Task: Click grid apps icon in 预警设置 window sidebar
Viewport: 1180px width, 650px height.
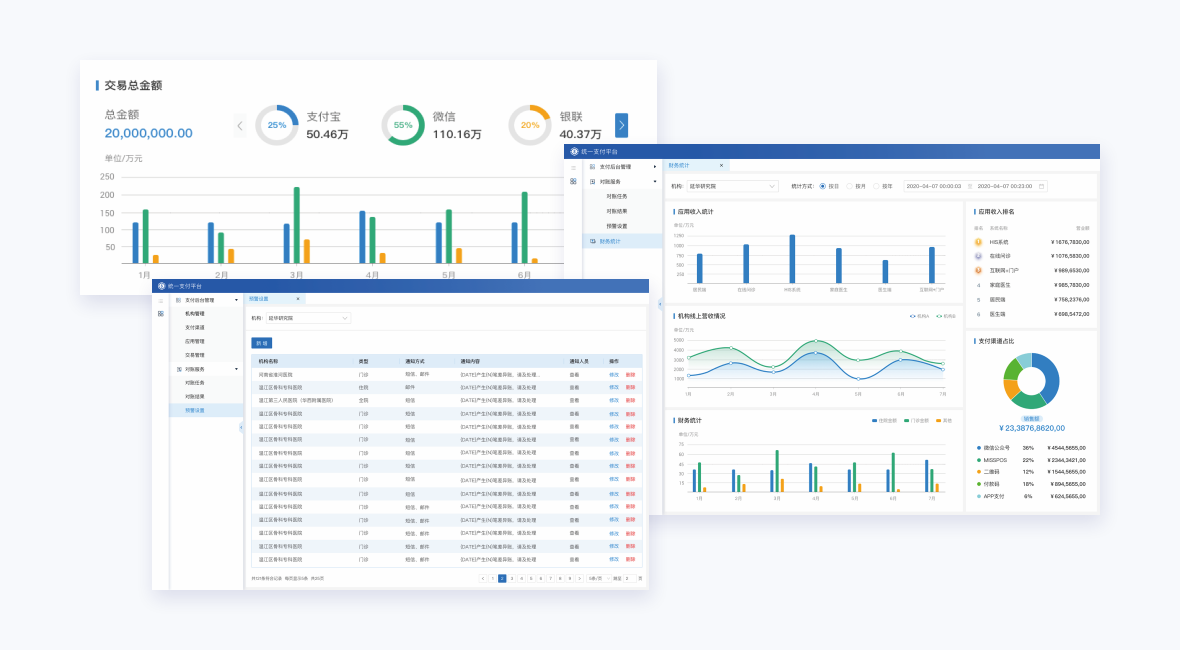Action: pyautogui.click(x=160, y=314)
